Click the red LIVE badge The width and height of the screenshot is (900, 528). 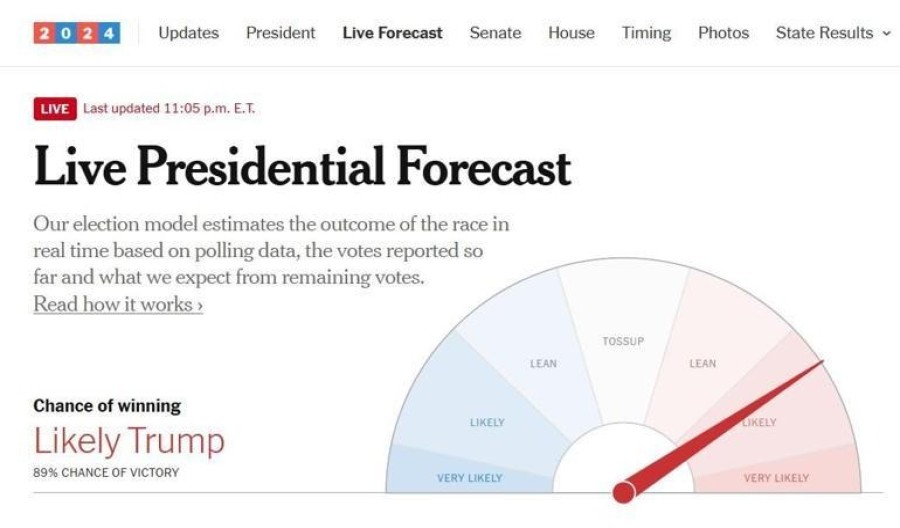click(x=54, y=109)
